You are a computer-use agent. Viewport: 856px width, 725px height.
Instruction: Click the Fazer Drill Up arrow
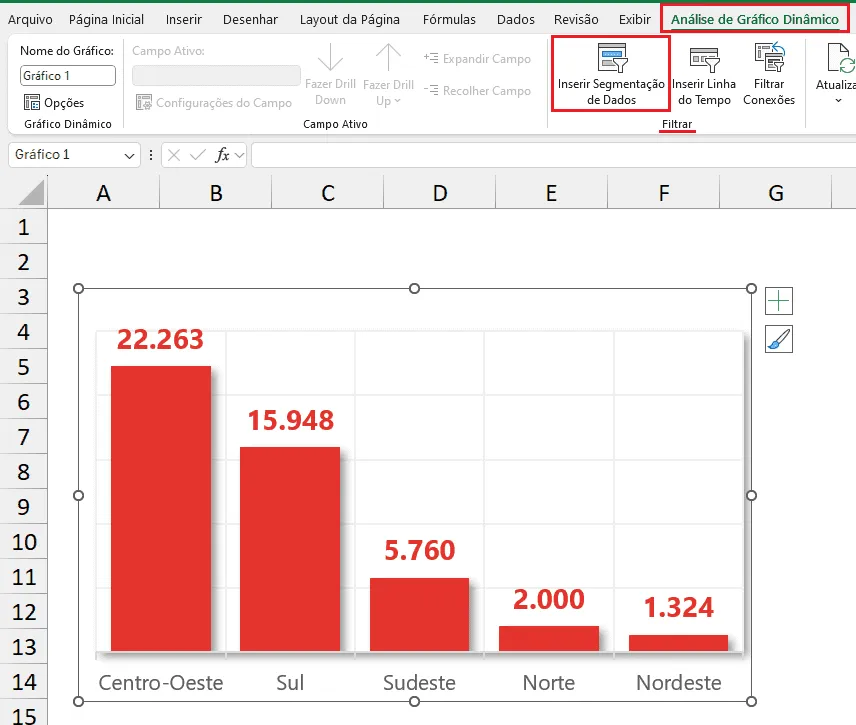(x=388, y=58)
